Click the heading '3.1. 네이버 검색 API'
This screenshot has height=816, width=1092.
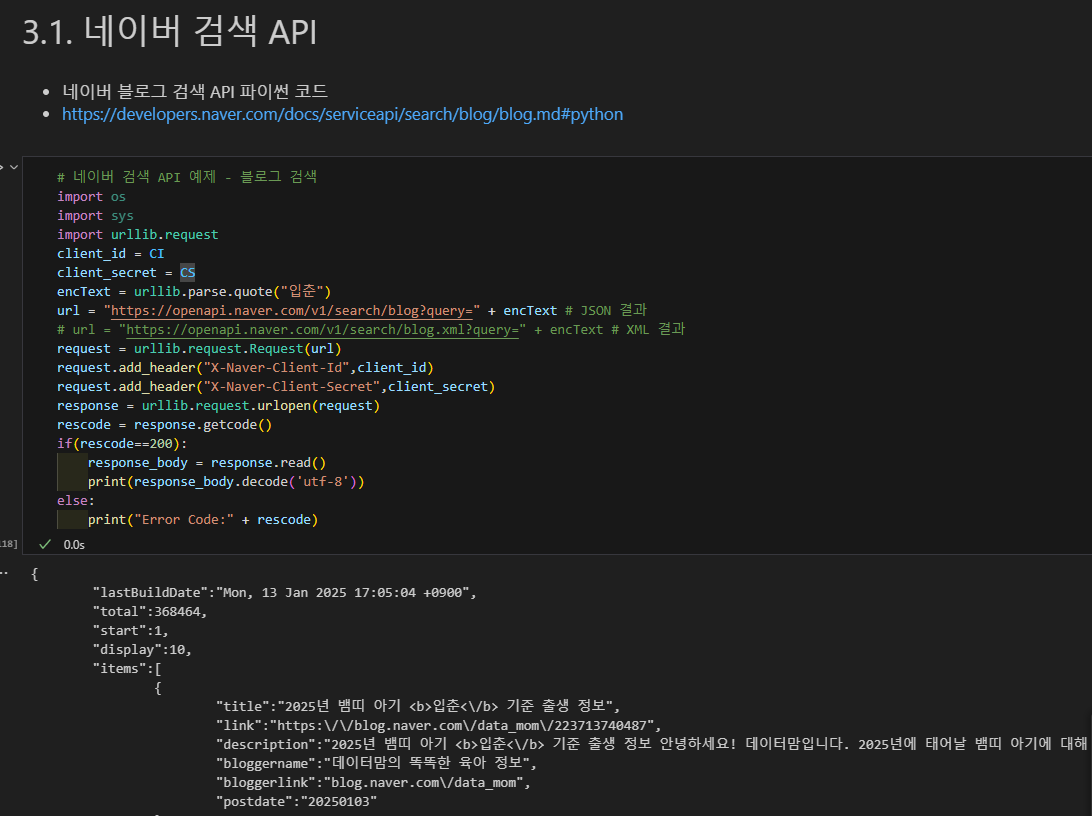(x=170, y=32)
